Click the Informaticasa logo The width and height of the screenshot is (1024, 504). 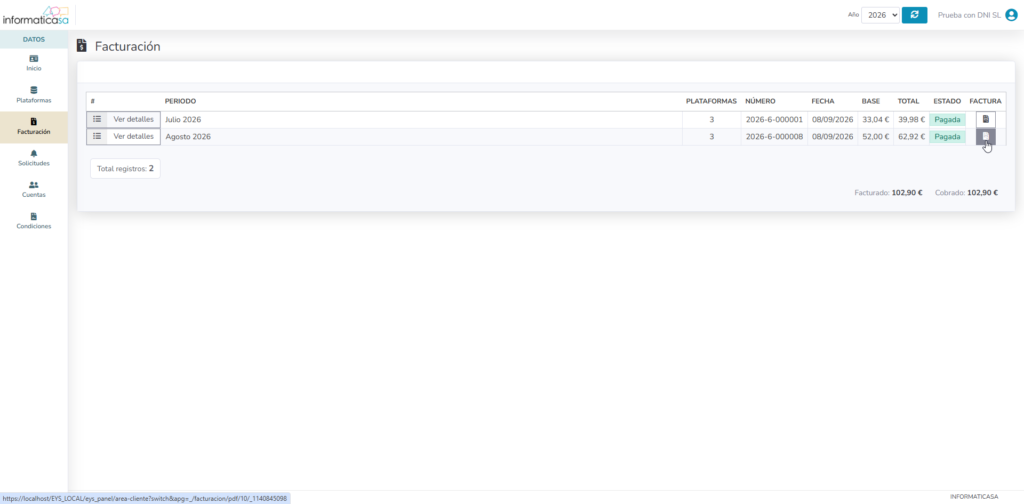click(x=35, y=15)
